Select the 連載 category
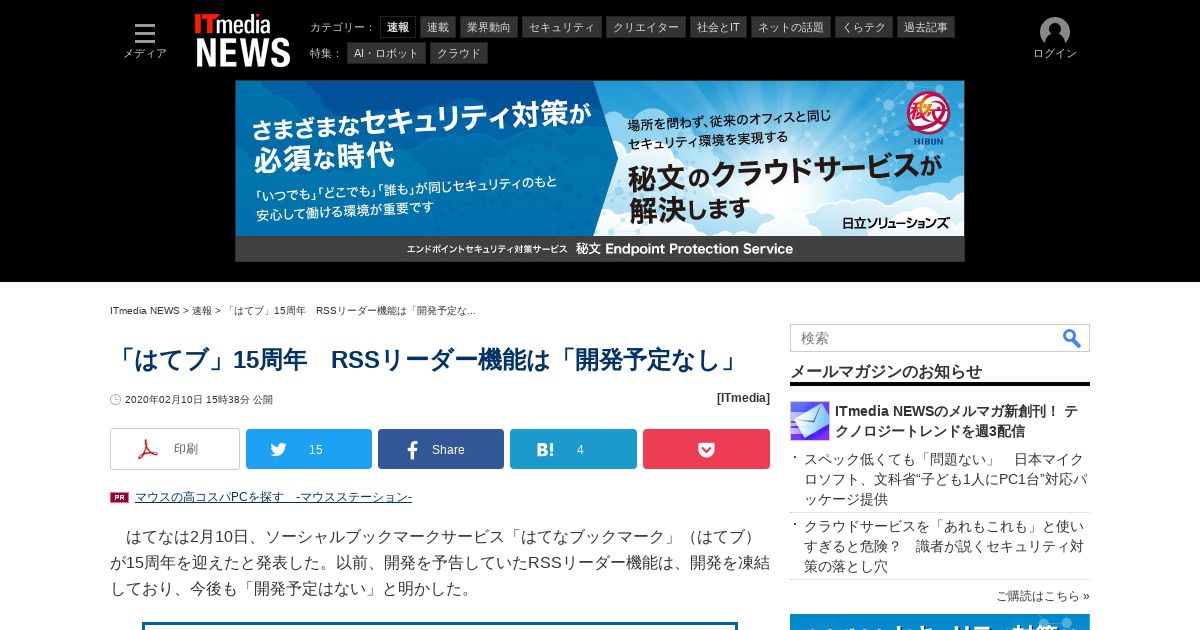Screen dimensions: 1200x630 click(438, 27)
